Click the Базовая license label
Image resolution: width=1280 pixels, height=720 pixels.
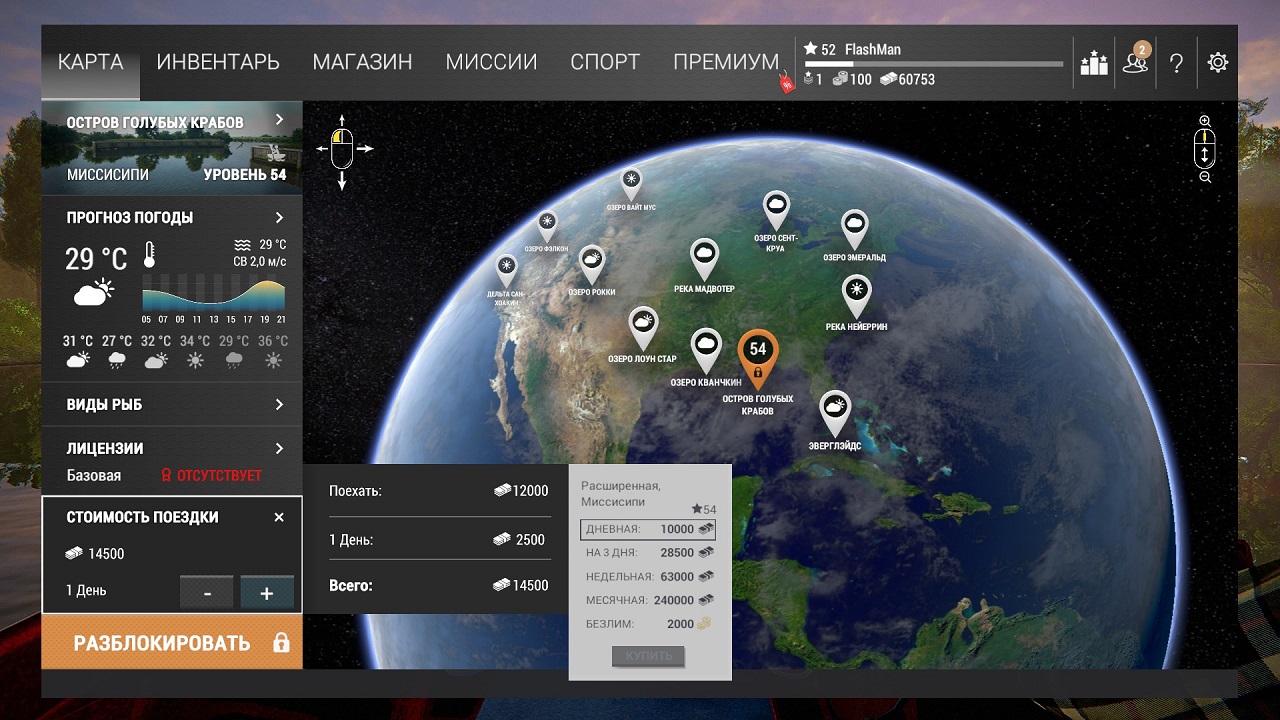pyautogui.click(x=94, y=476)
